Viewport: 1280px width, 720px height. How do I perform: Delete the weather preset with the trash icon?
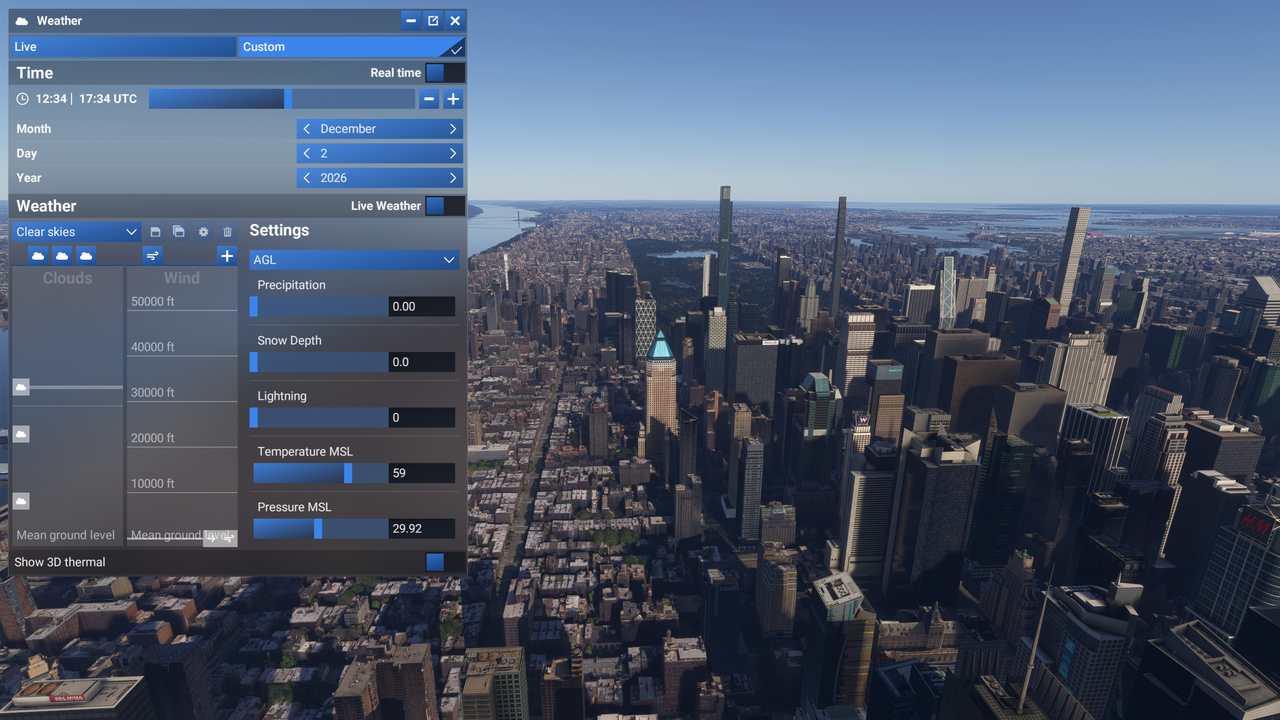(227, 232)
